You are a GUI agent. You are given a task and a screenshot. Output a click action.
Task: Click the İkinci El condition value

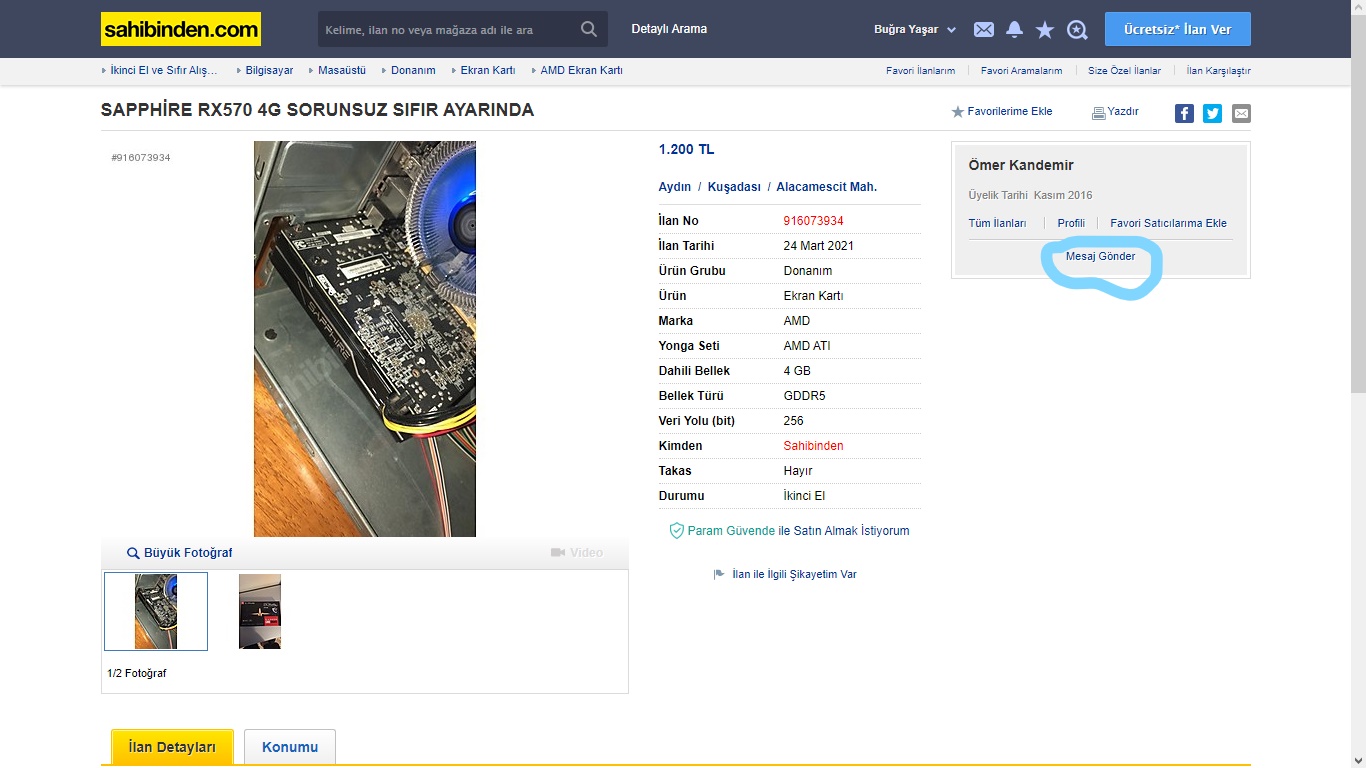point(805,496)
